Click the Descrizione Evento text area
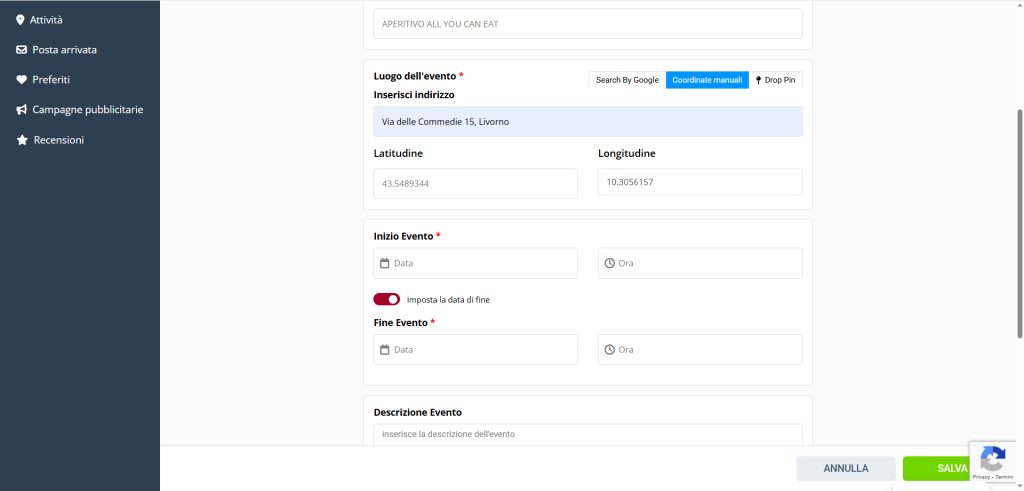 pos(587,435)
